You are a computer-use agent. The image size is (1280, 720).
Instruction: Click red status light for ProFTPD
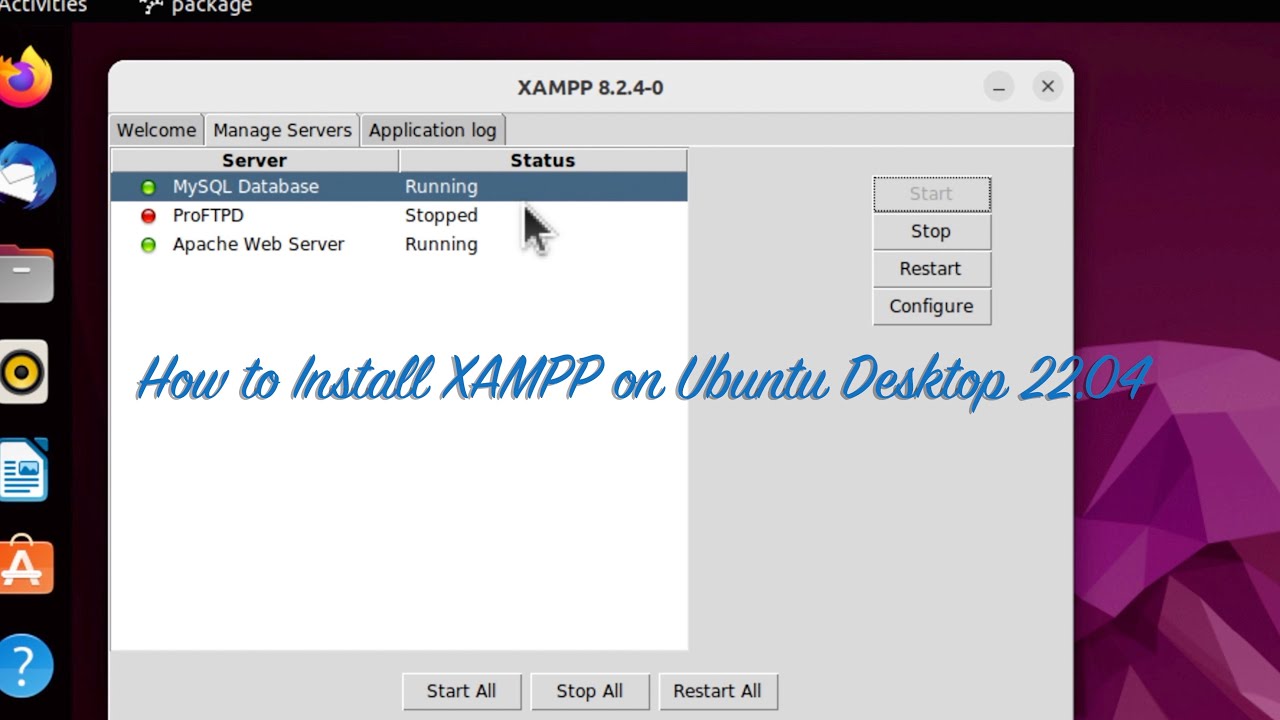(x=148, y=216)
